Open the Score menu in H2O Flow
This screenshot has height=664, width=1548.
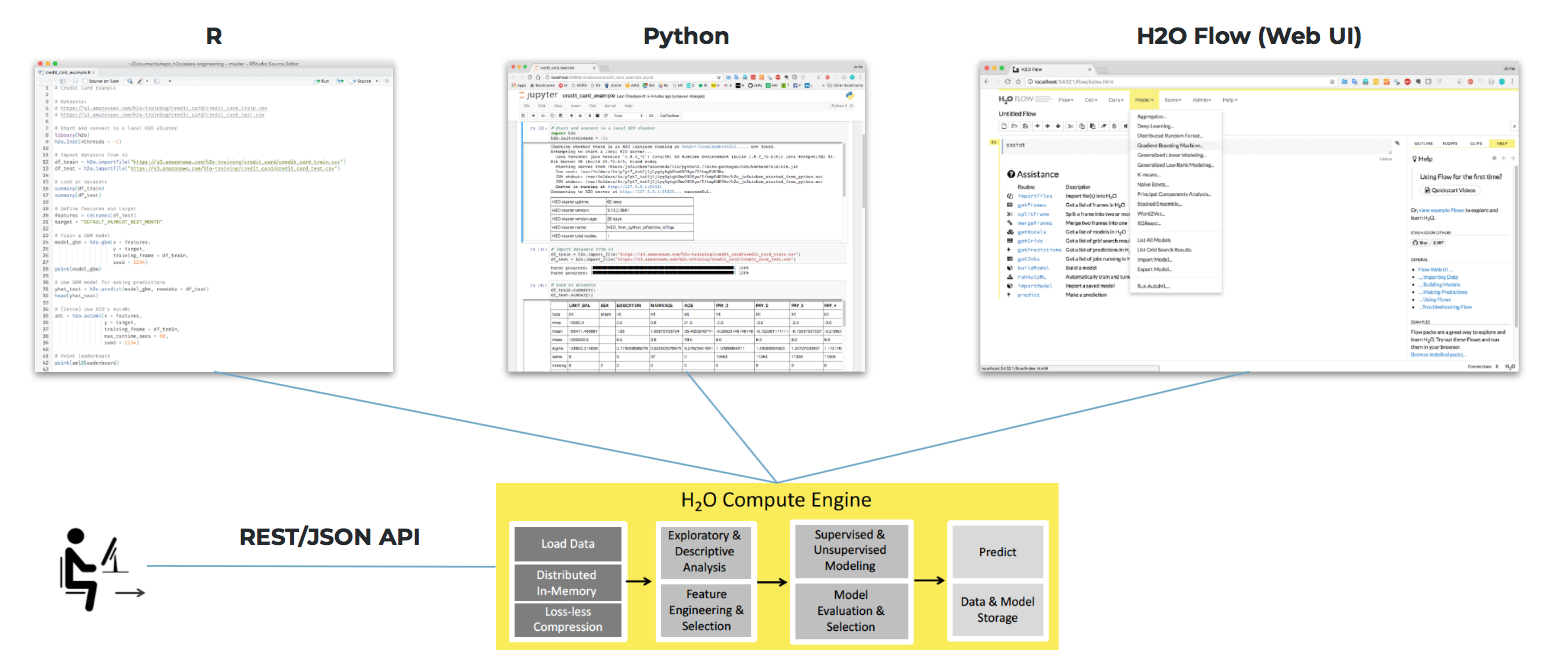[1173, 100]
